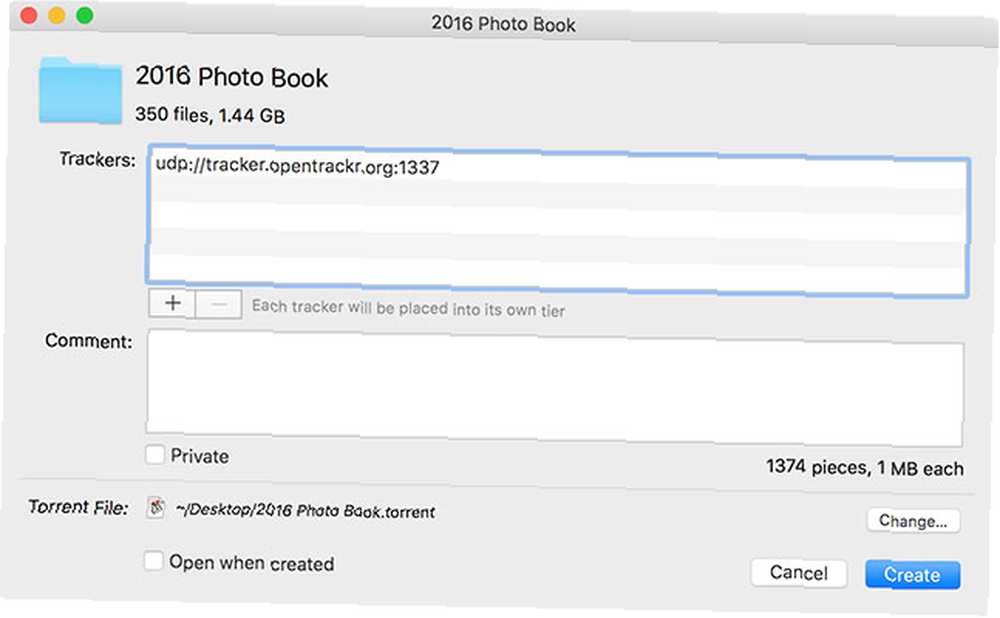This screenshot has width=1000, height=618.
Task: Click the 2016 Photo Book folder name heading
Action: click(x=232, y=77)
